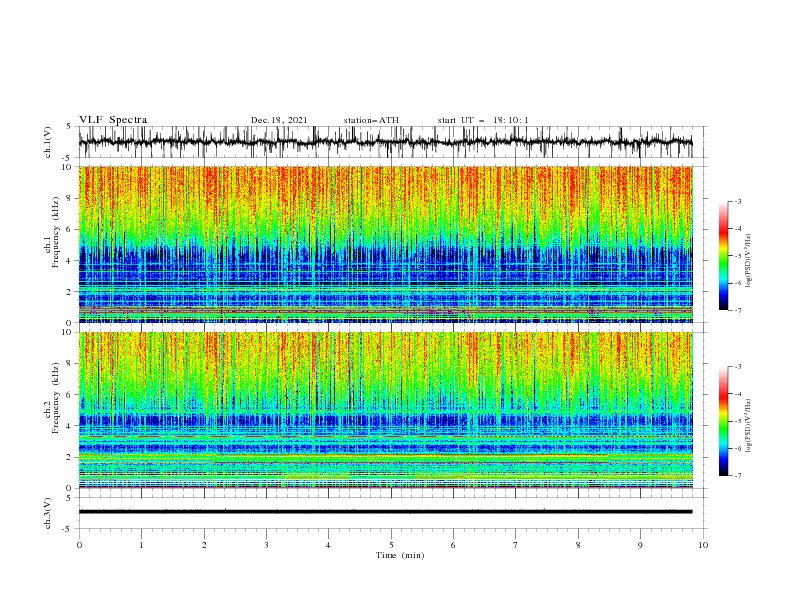The width and height of the screenshot is (792, 612).
Task: Click the "-7" tick on upper color bar
Action: [x=738, y=311]
